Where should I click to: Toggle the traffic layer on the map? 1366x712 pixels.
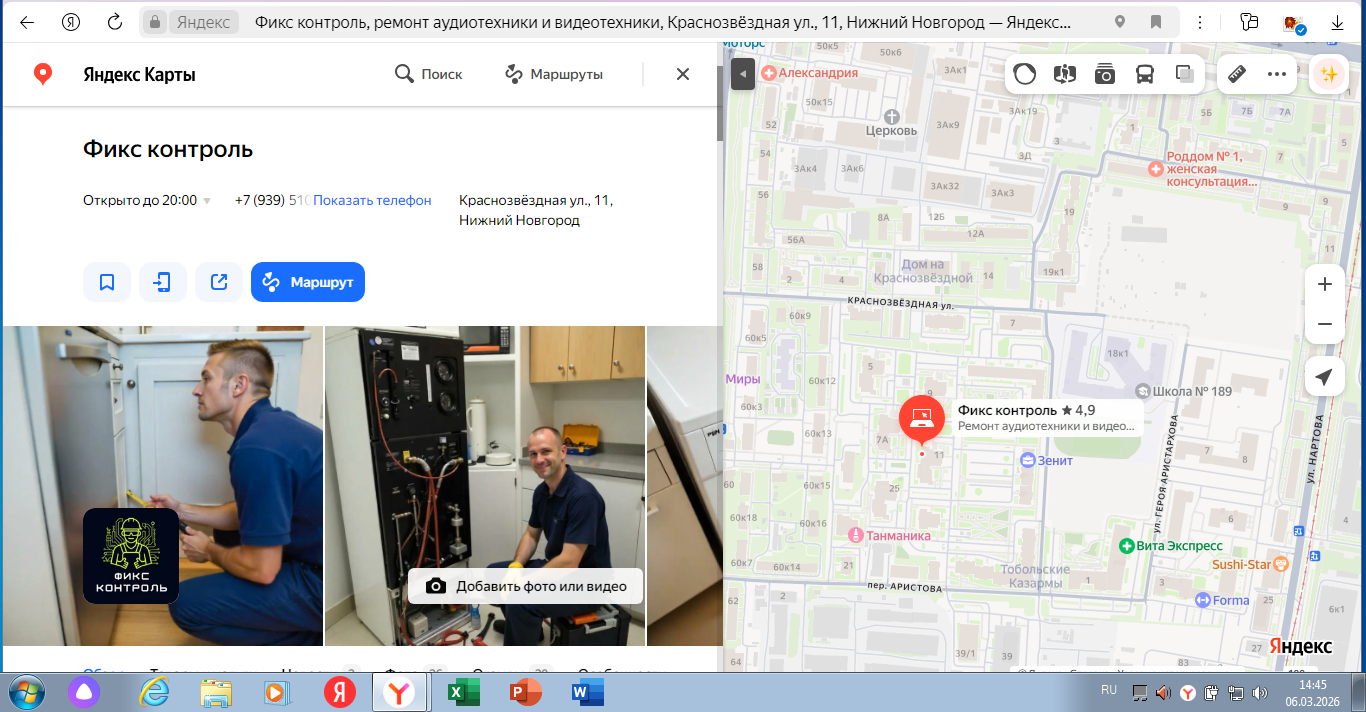[1025, 74]
